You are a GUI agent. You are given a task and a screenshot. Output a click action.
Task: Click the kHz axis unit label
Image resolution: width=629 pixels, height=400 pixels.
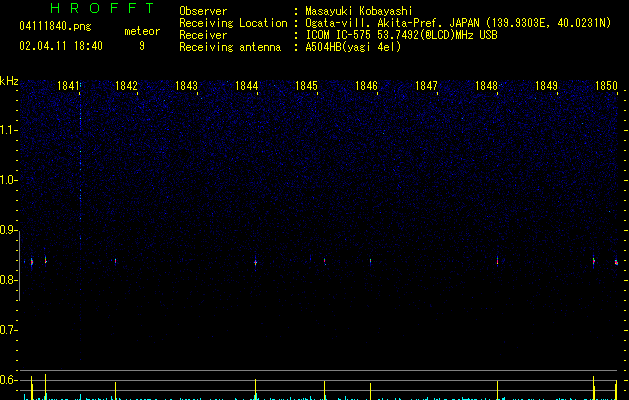pyautogui.click(x=9, y=81)
